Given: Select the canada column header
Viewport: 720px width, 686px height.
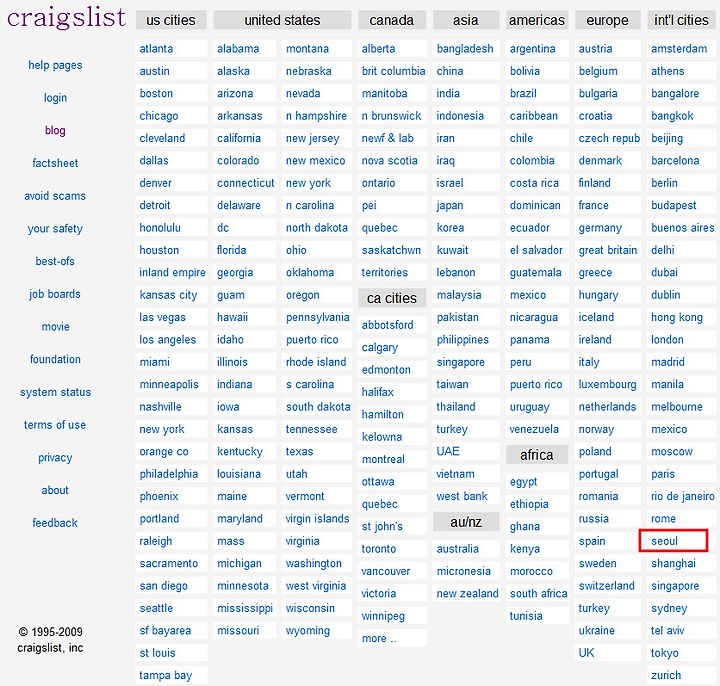Looking at the screenshot, I should [x=392, y=20].
